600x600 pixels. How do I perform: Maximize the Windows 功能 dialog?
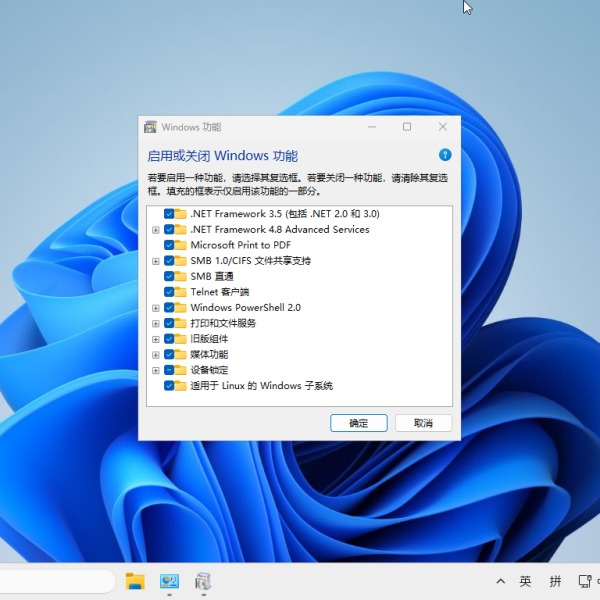407,127
